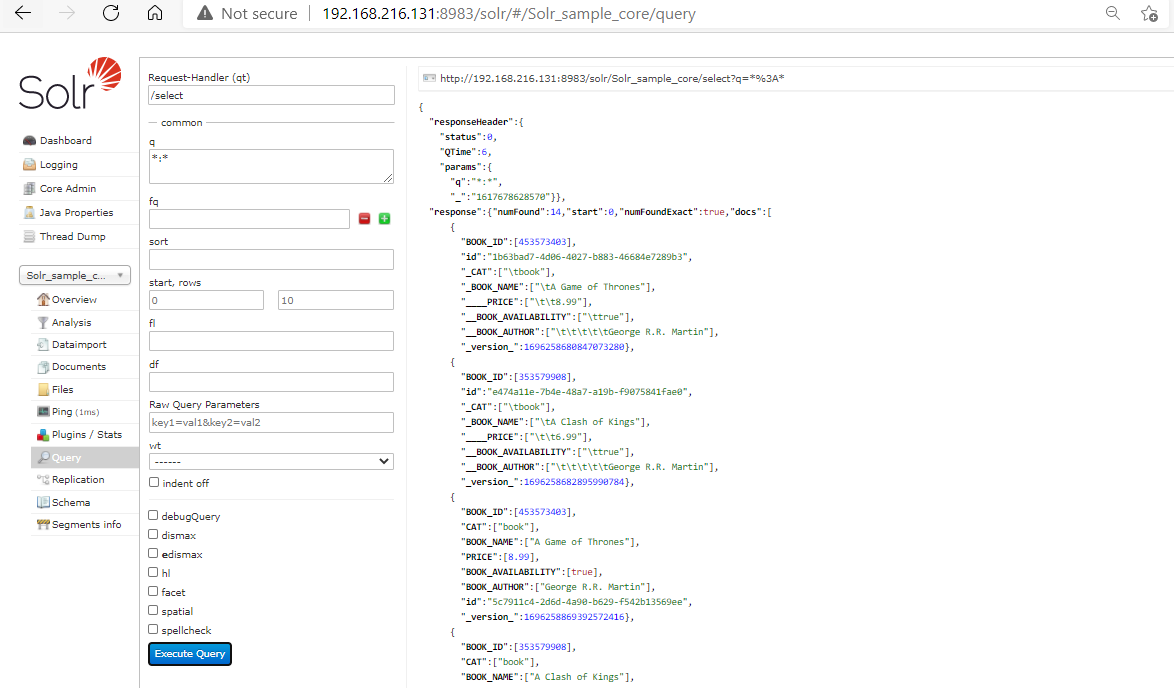The image size is (1174, 688).
Task: Open the Core Admin menu item
Action: coord(68,189)
